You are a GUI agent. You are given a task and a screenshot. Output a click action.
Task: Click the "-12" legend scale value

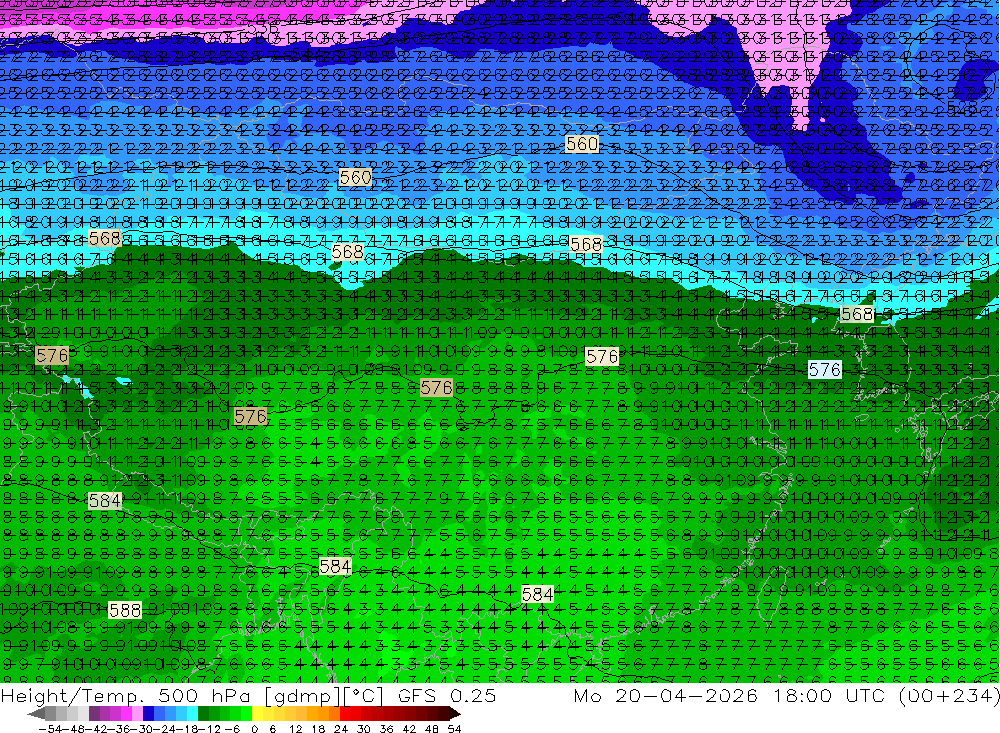209,729
